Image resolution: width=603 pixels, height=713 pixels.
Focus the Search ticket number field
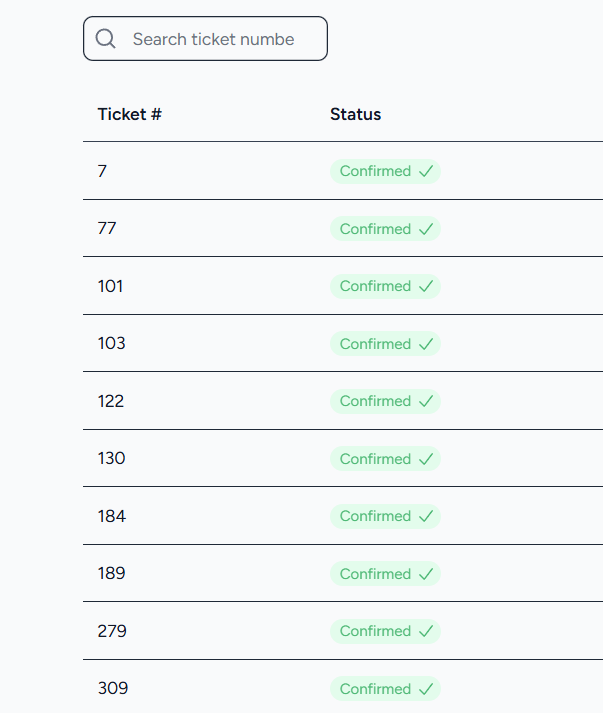(x=205, y=39)
